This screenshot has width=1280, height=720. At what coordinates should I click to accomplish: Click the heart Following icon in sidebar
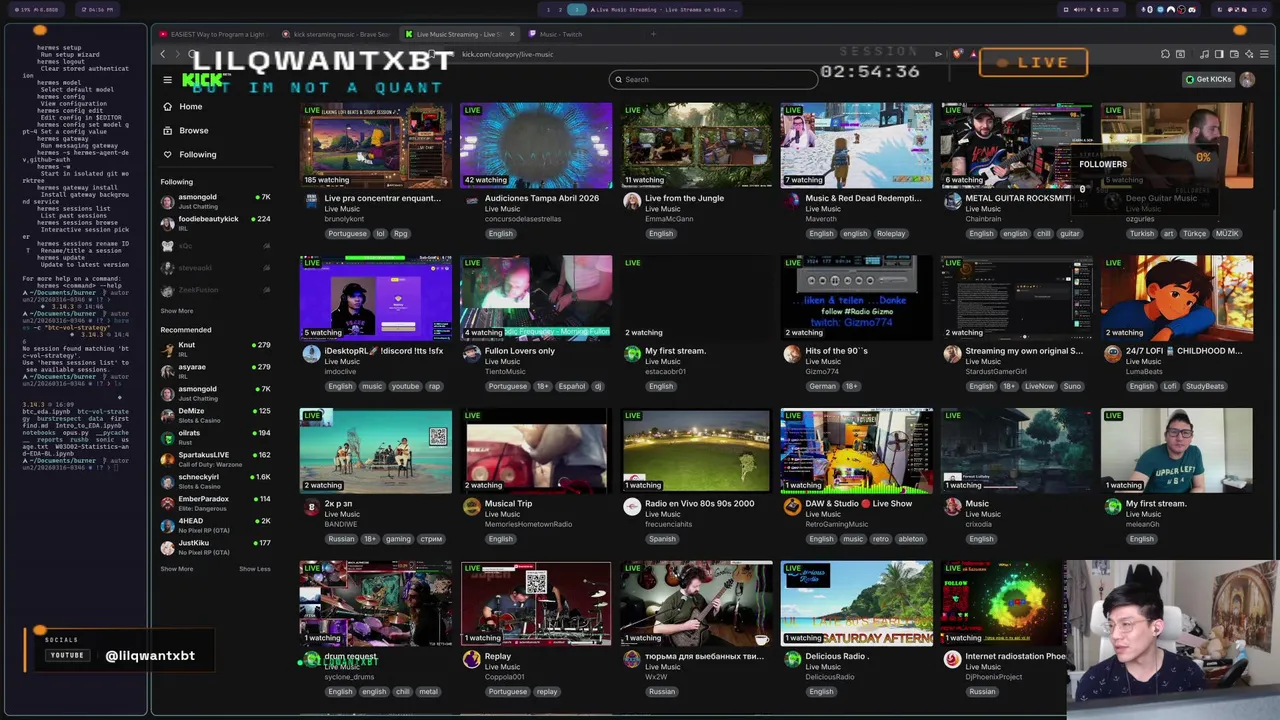pos(167,154)
